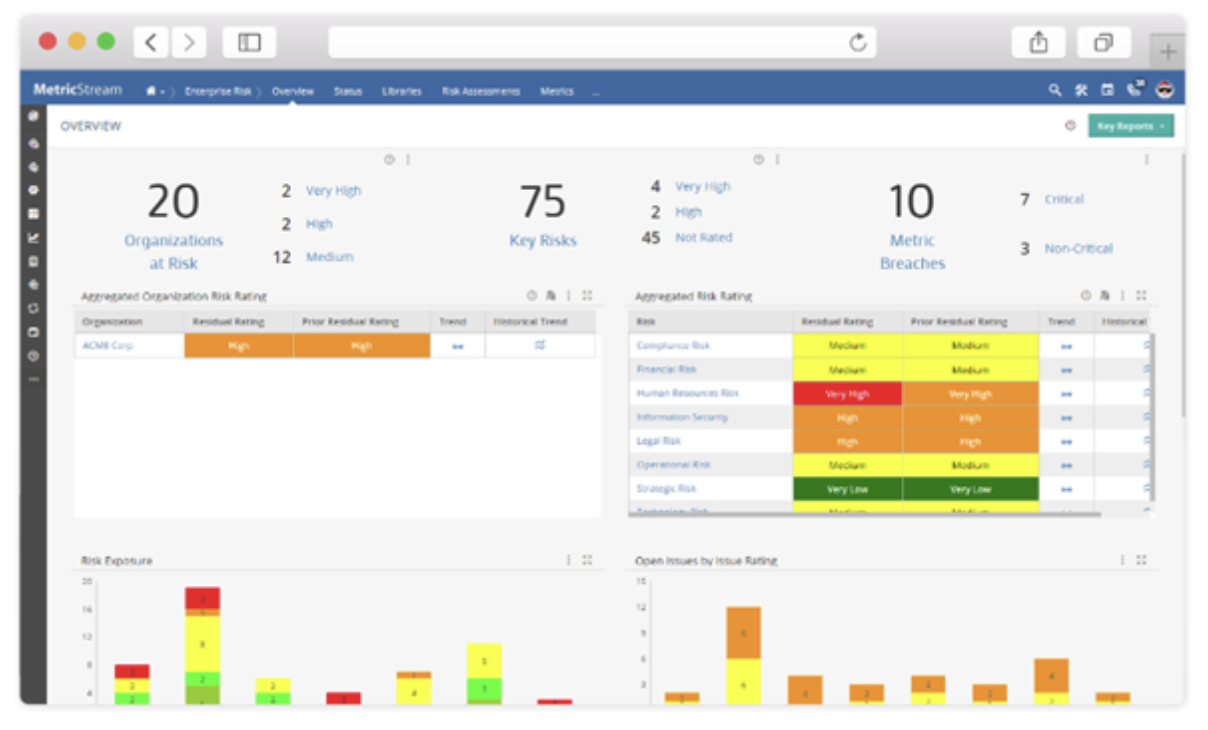
Task: Expand Risk Exposure chart to fullscreen
Action: click(587, 560)
